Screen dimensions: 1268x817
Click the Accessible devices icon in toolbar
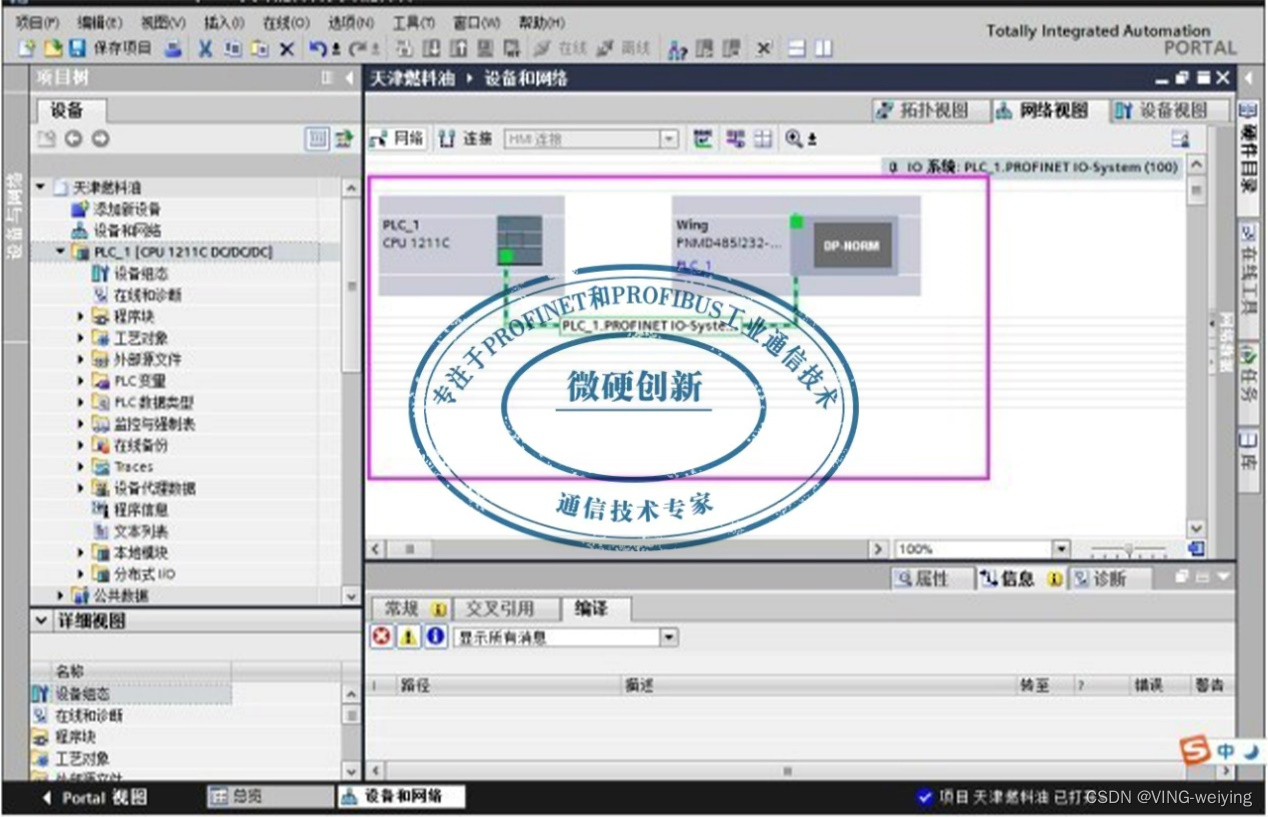pos(678,48)
